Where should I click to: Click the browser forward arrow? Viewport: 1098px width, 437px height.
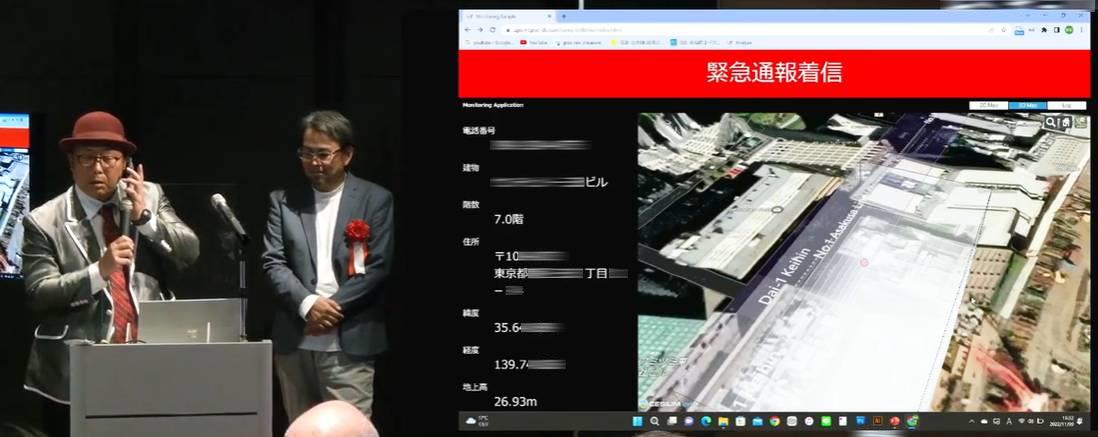click(x=480, y=30)
